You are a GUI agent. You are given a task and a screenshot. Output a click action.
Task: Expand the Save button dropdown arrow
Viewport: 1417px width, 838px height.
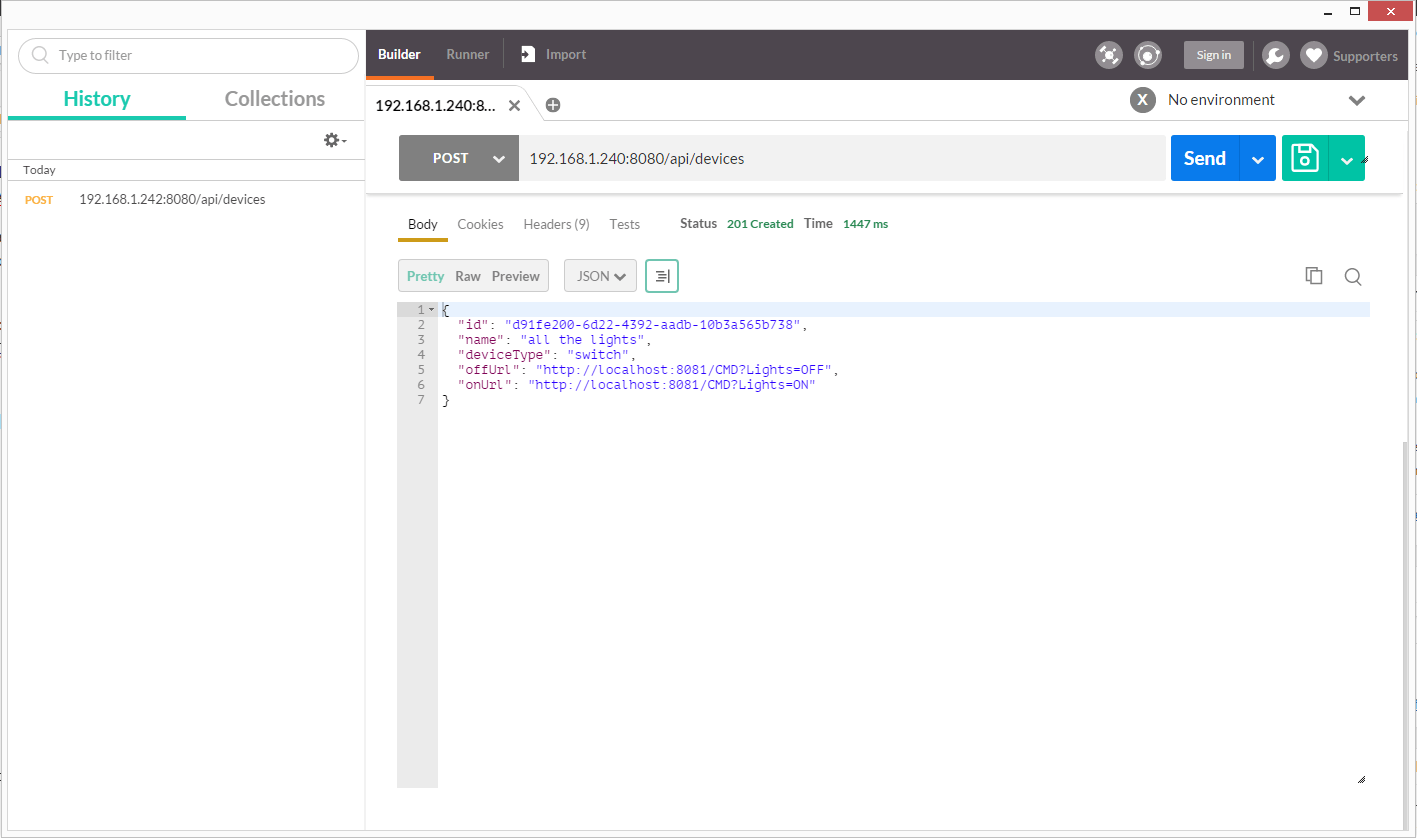[x=1347, y=159]
